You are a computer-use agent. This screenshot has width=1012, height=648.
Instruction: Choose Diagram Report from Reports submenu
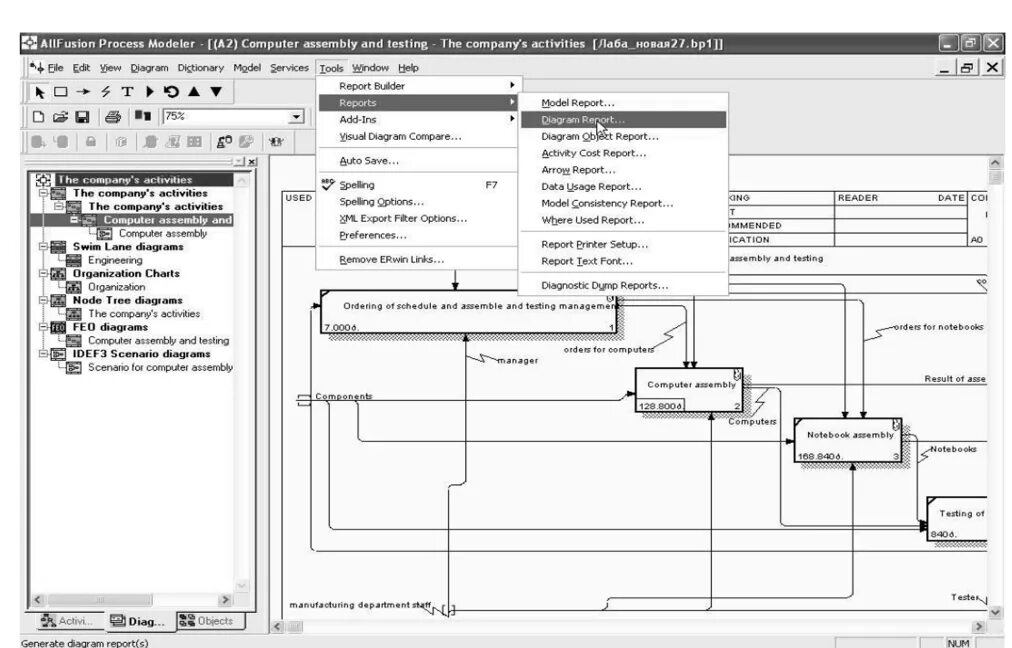point(623,119)
